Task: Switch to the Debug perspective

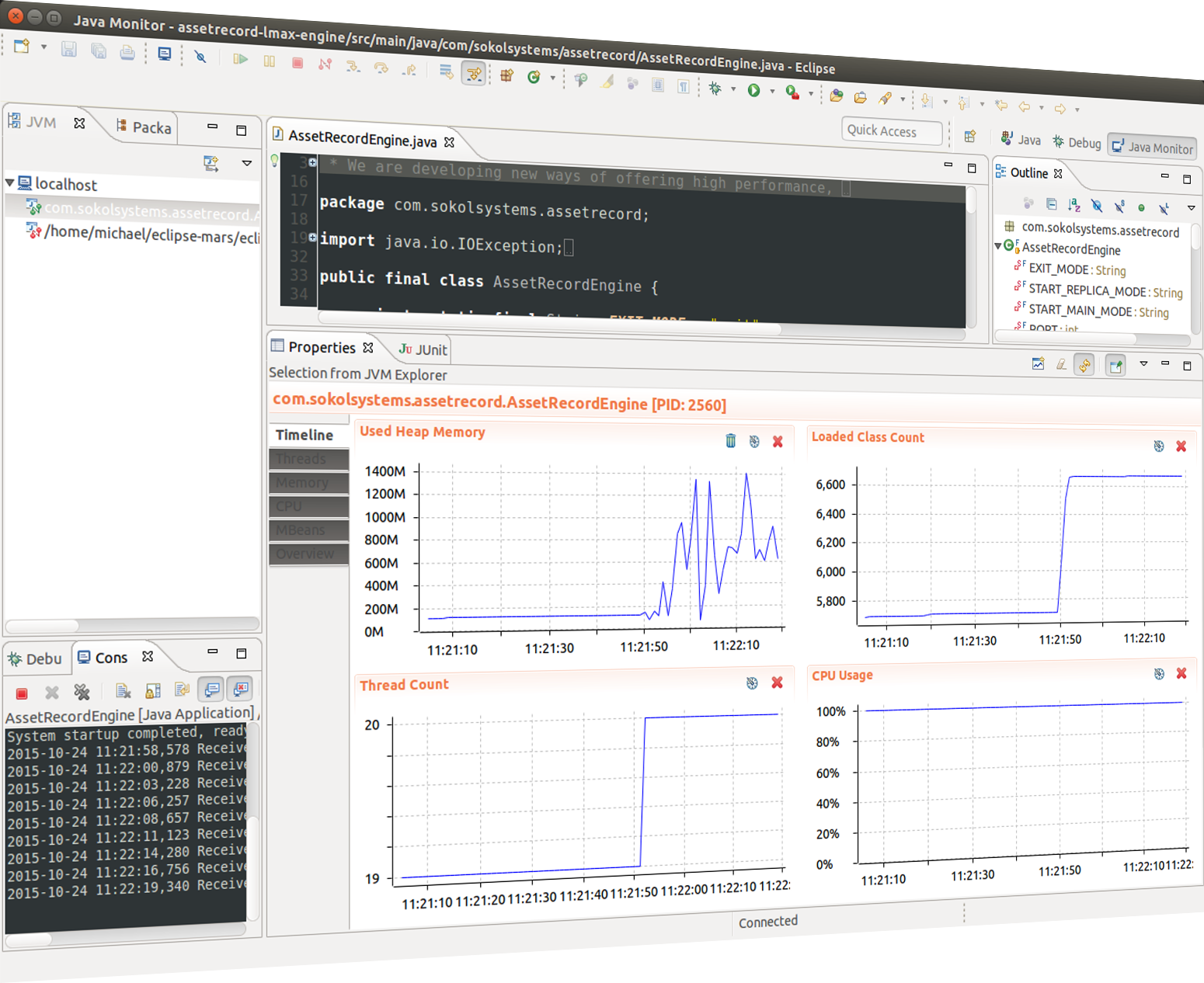Action: tap(1077, 143)
